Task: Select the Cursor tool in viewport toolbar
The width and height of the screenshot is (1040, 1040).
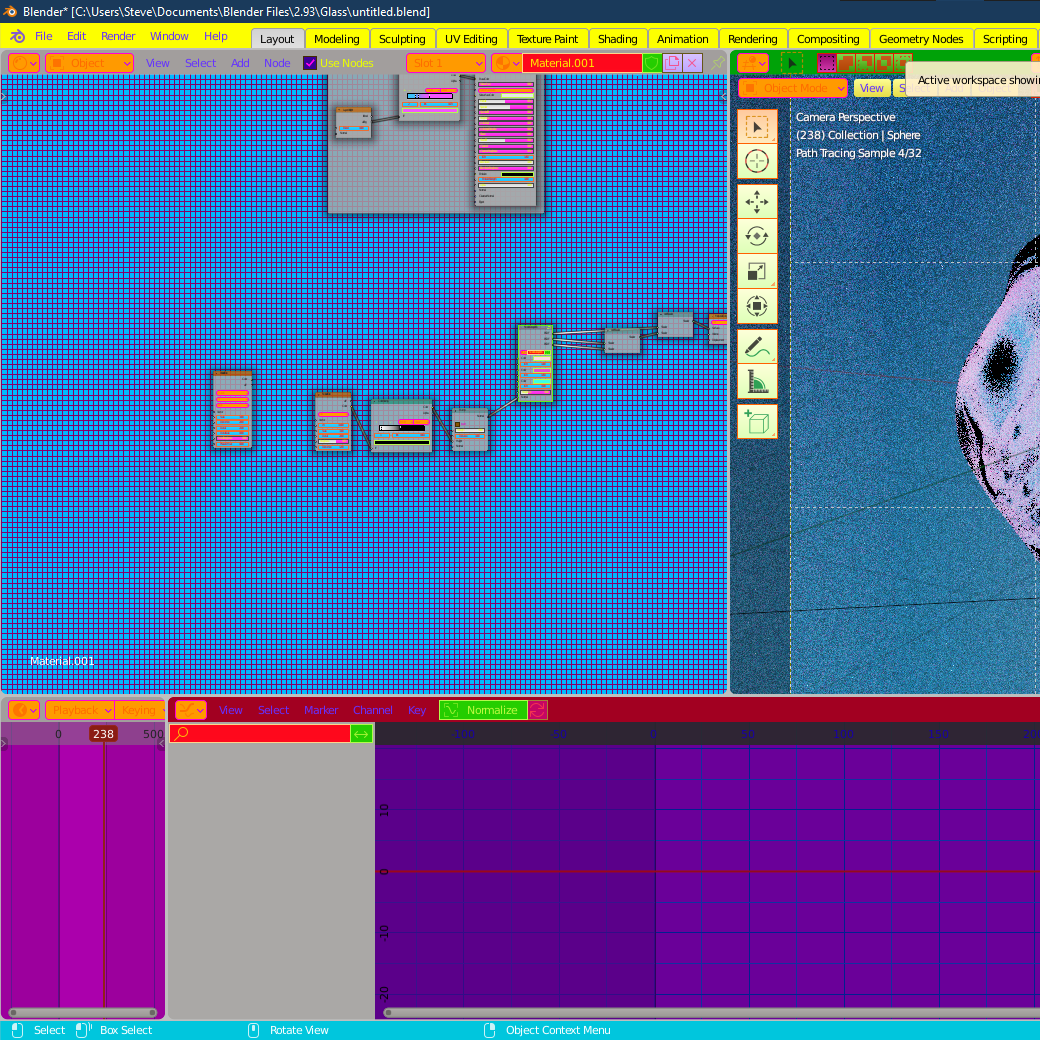Action: 757,161
